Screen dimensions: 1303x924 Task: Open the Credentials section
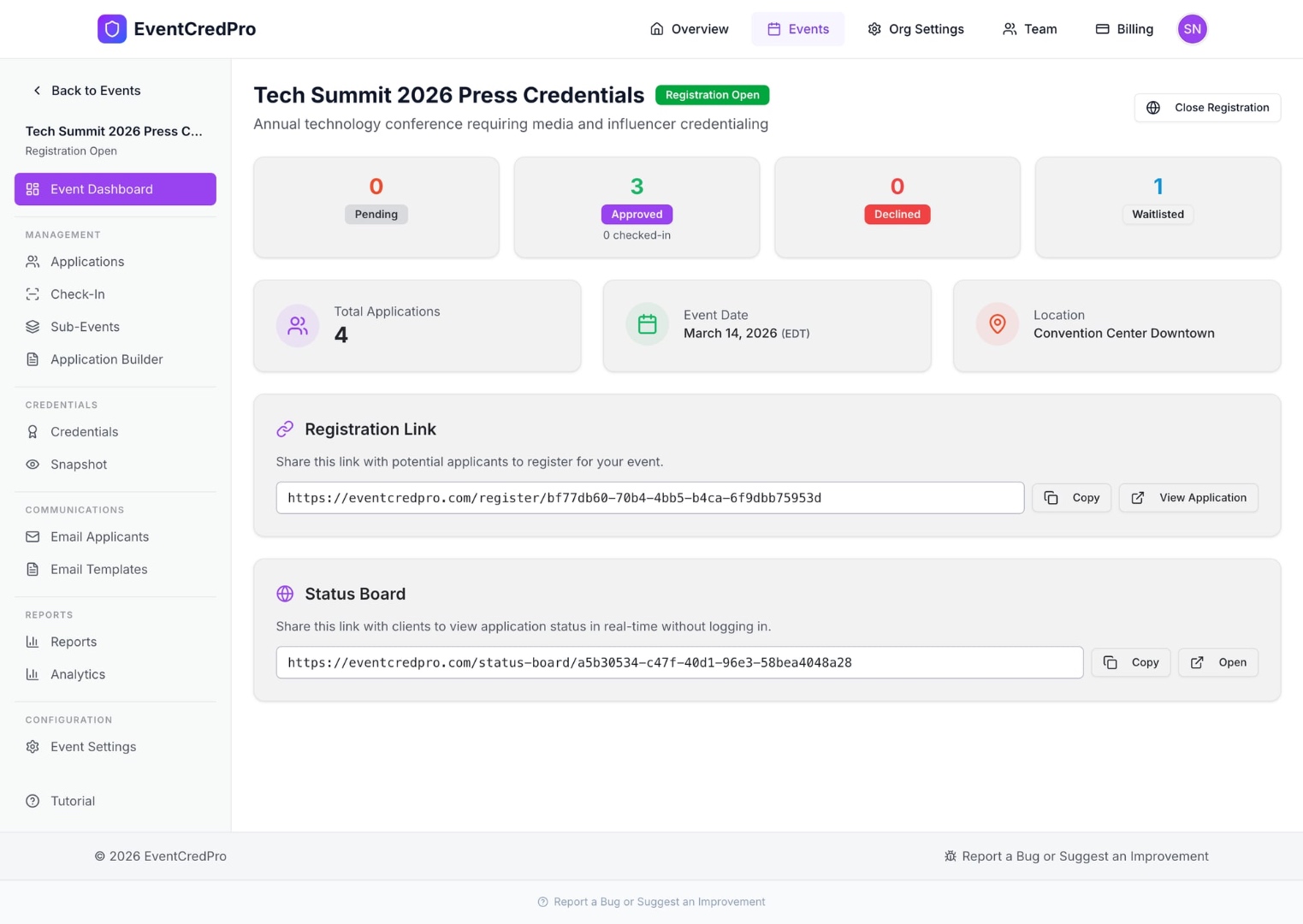coord(84,431)
